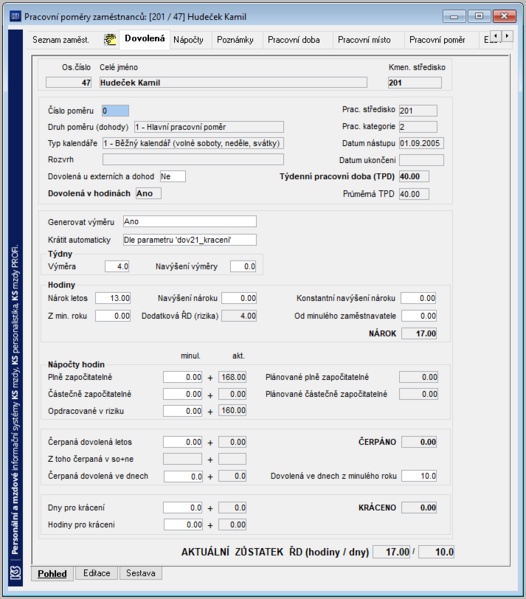Click the Datum nástupu field
The height and width of the screenshot is (599, 526).
click(x=421, y=143)
